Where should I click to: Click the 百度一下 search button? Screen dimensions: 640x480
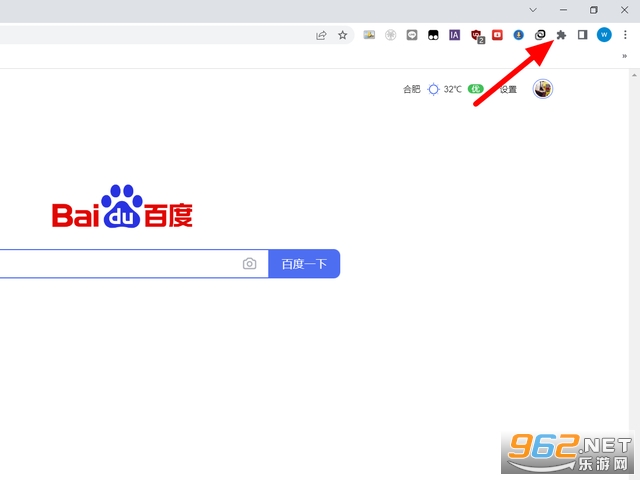304,264
